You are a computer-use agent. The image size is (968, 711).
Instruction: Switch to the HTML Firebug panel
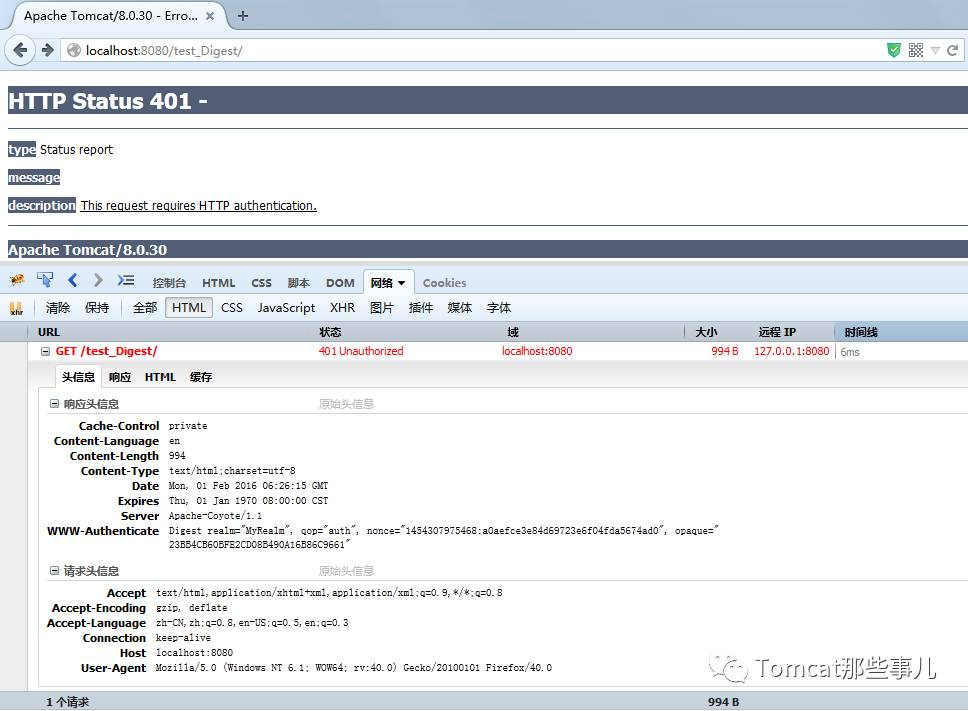tap(219, 283)
